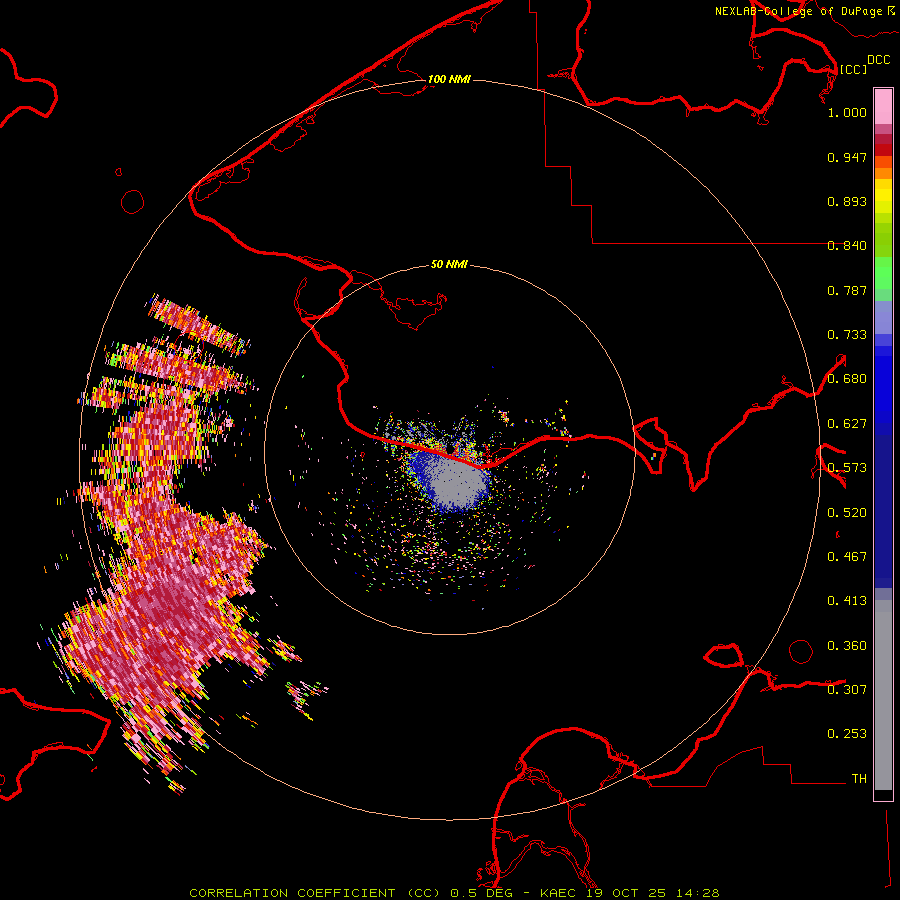Click the 0.307 scale value

[x=847, y=690]
